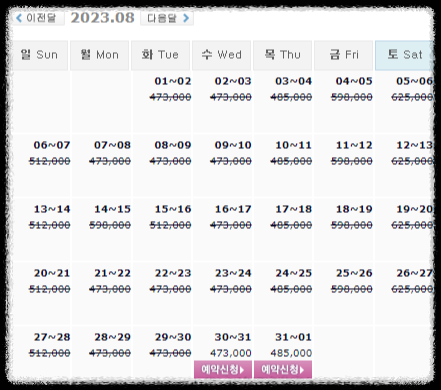
Task: Click date range 30~31
Action: [233, 337]
